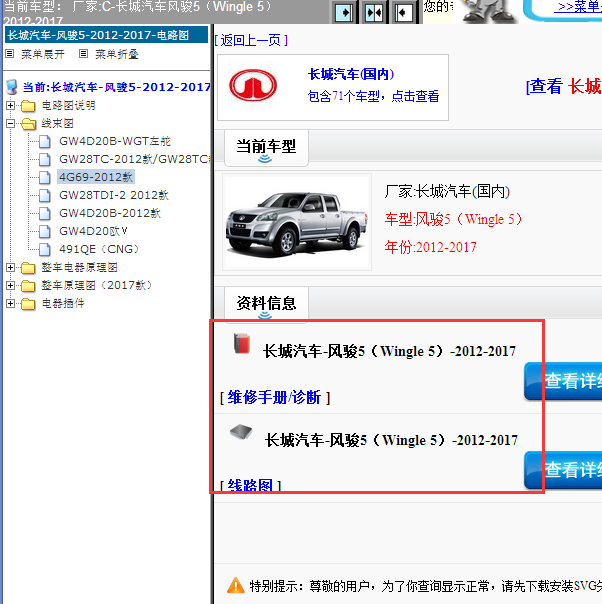
Task: Click the 查看 长城 link on right
Action: pyautogui.click(x=564, y=86)
